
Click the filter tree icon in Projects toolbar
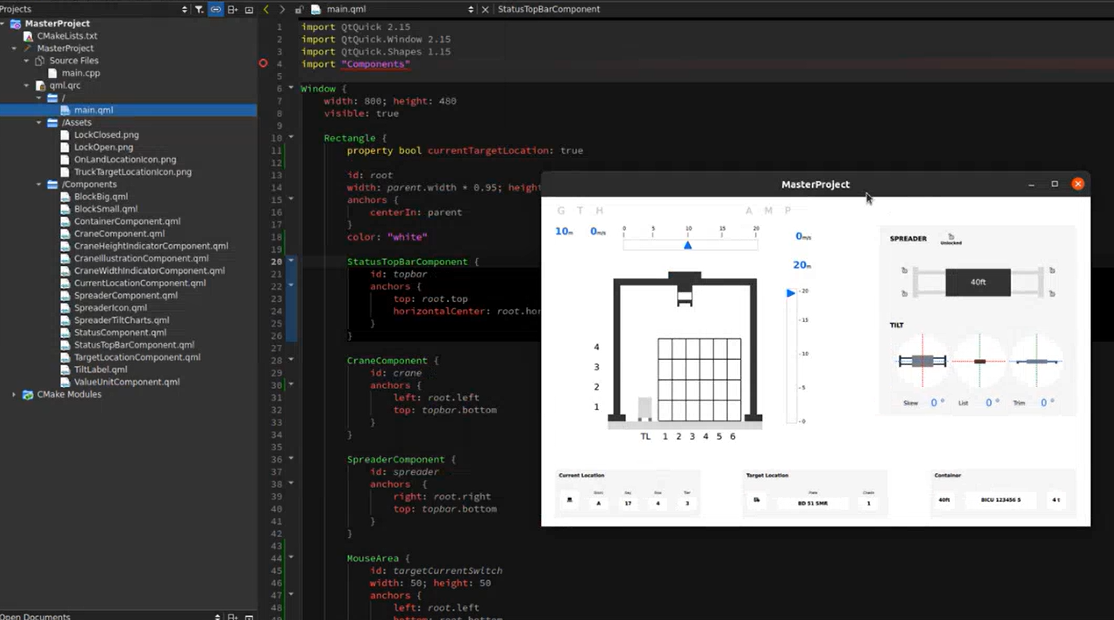pyautogui.click(x=199, y=9)
